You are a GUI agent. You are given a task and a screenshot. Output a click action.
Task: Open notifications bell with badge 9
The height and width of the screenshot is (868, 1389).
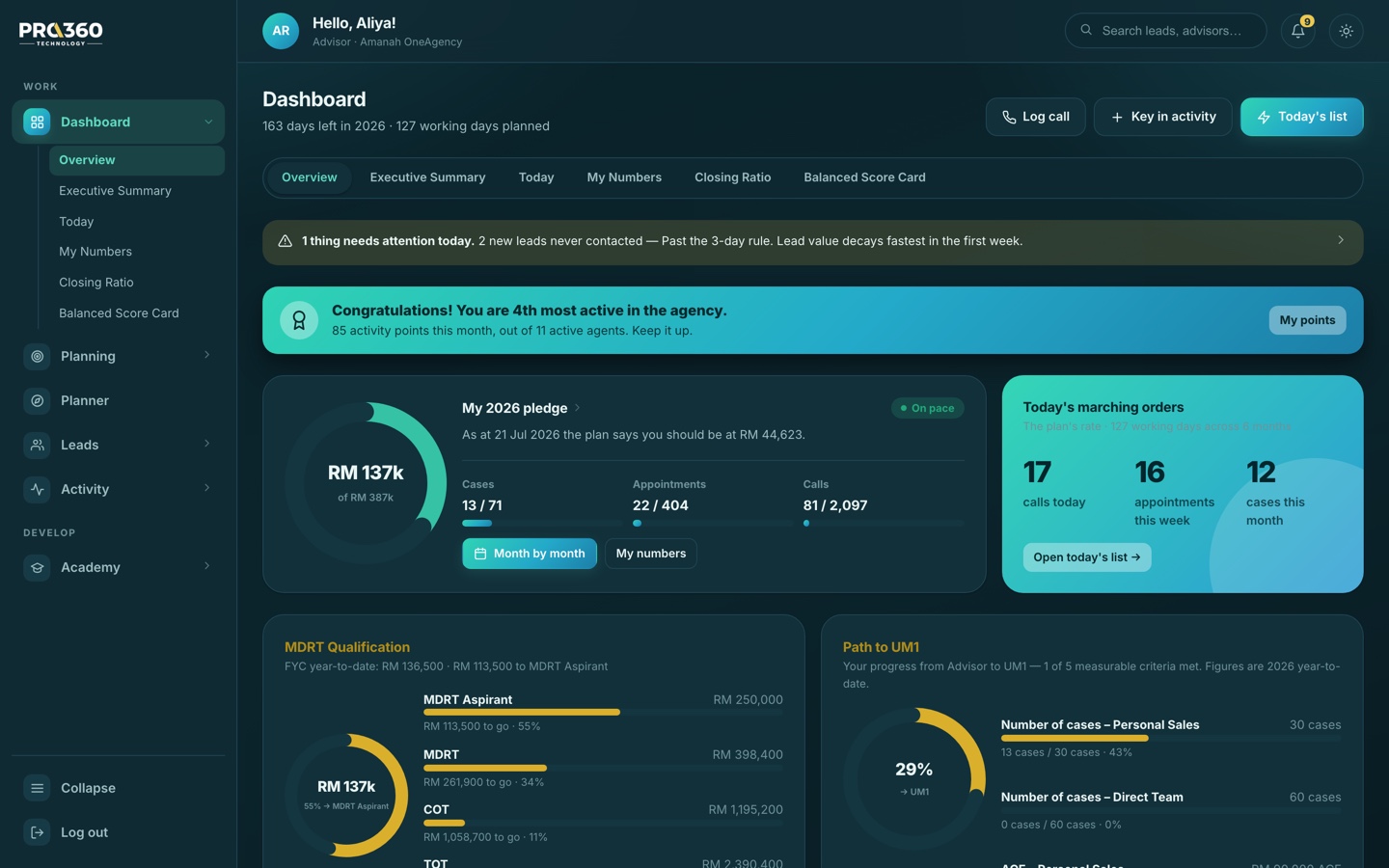pos(1298,31)
